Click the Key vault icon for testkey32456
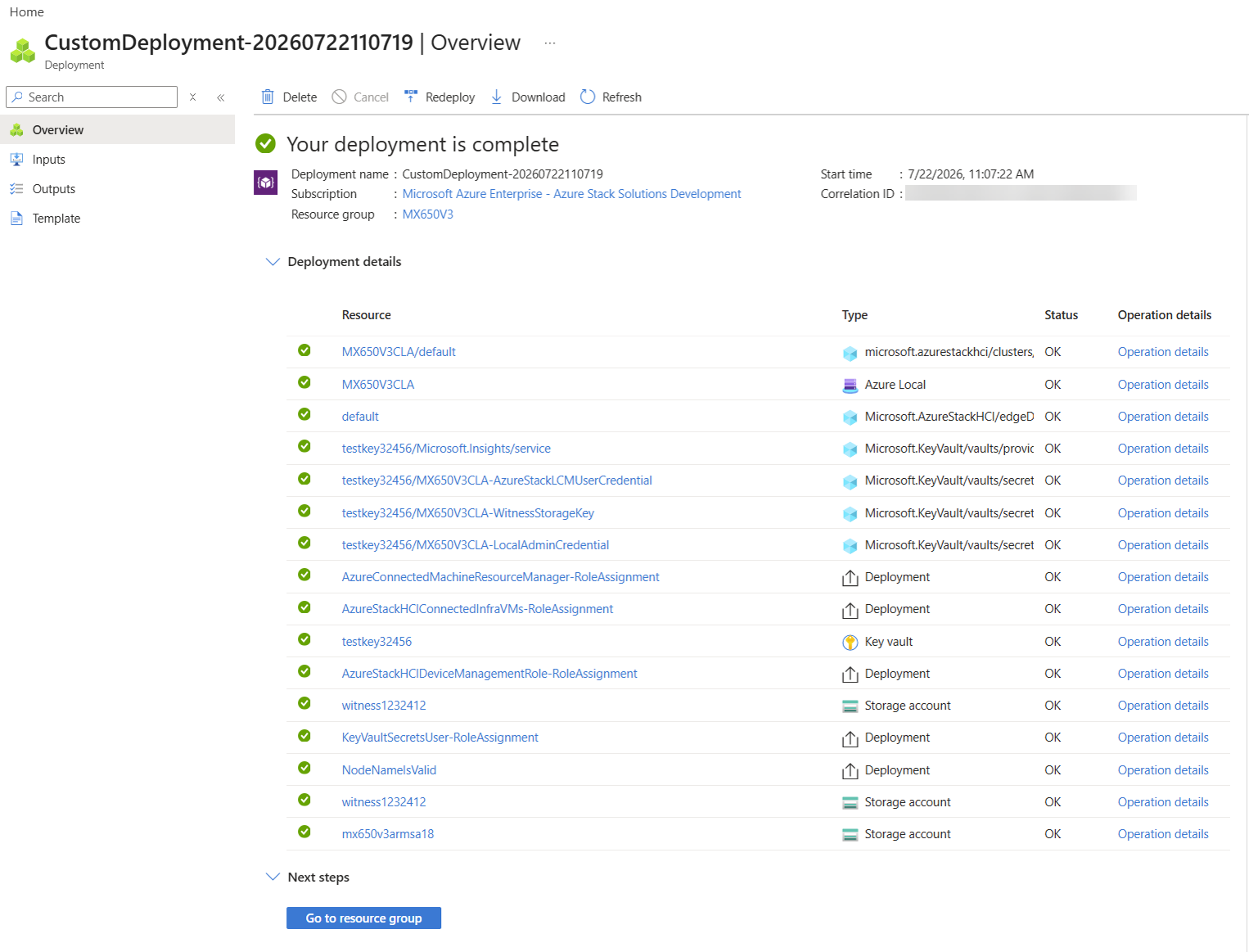The width and height of the screenshot is (1249, 952). (x=850, y=643)
